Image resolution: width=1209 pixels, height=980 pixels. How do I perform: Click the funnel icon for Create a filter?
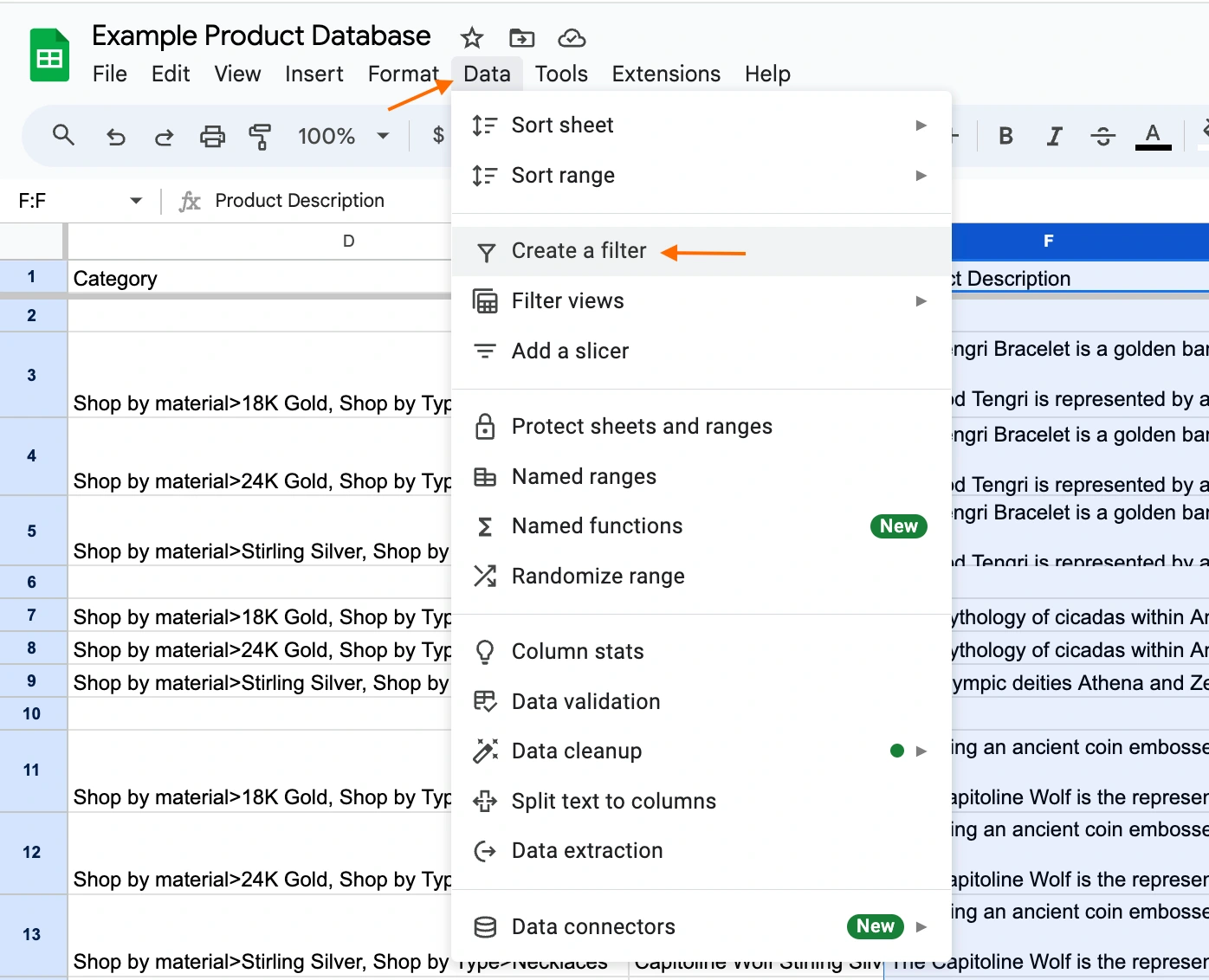tap(486, 252)
